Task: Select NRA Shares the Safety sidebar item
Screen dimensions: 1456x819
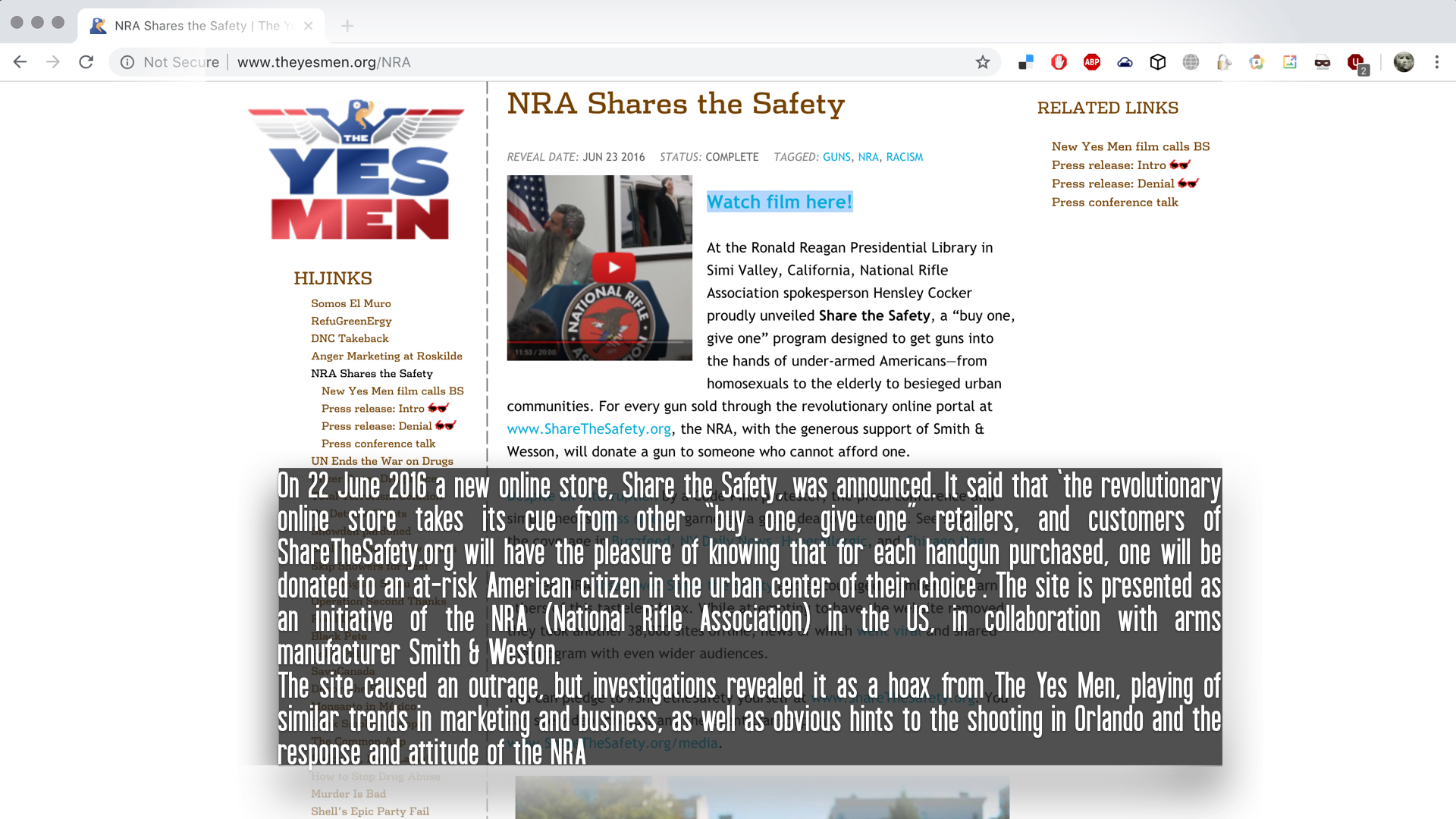Action: tap(372, 373)
